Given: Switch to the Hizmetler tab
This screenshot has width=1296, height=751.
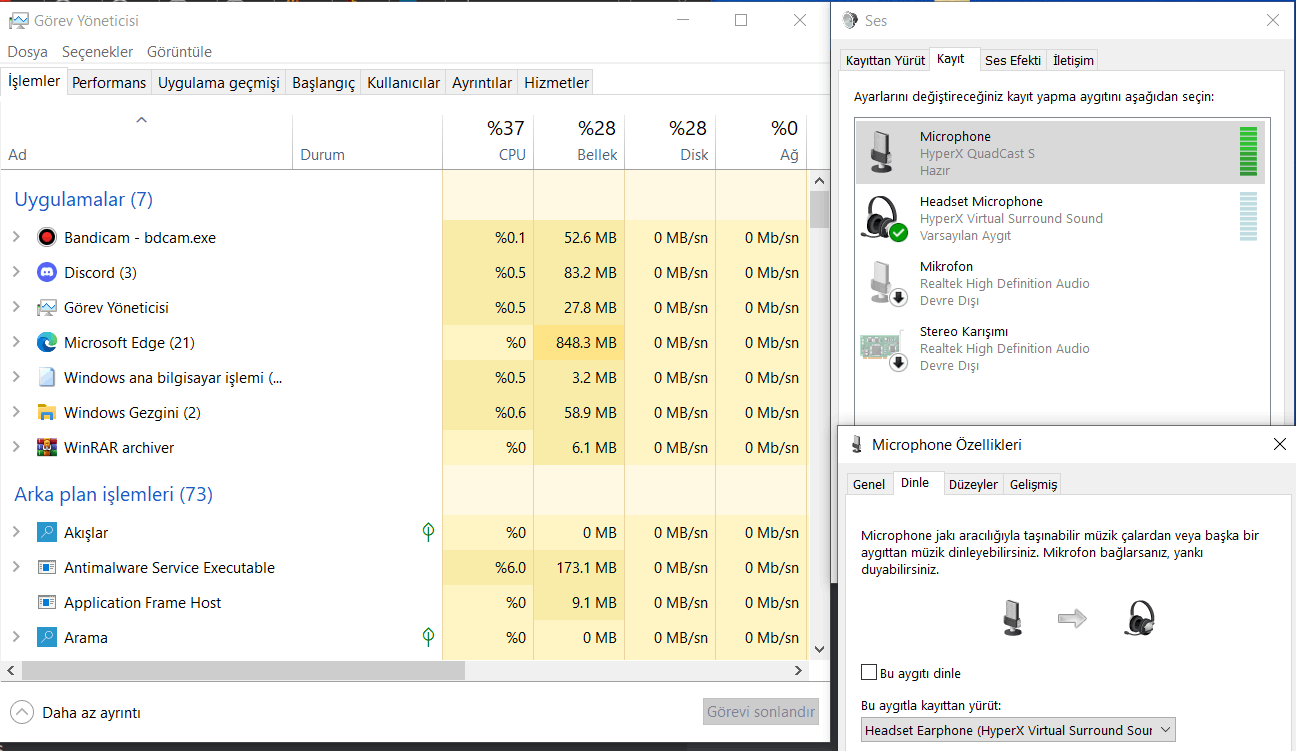Looking at the screenshot, I should pos(557,83).
